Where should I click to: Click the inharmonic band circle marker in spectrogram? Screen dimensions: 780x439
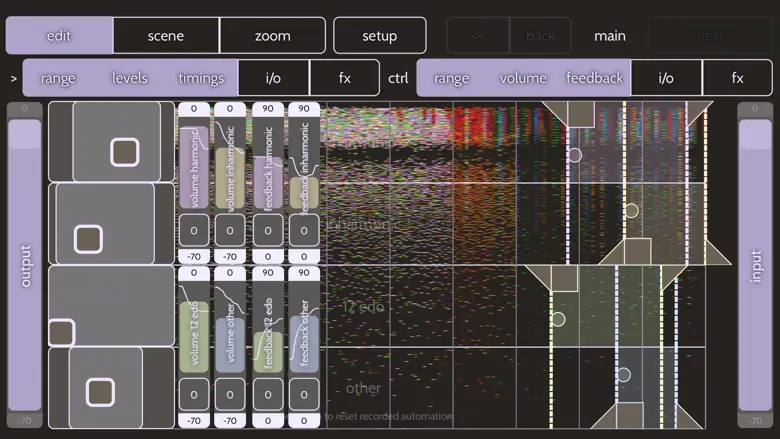(x=631, y=210)
